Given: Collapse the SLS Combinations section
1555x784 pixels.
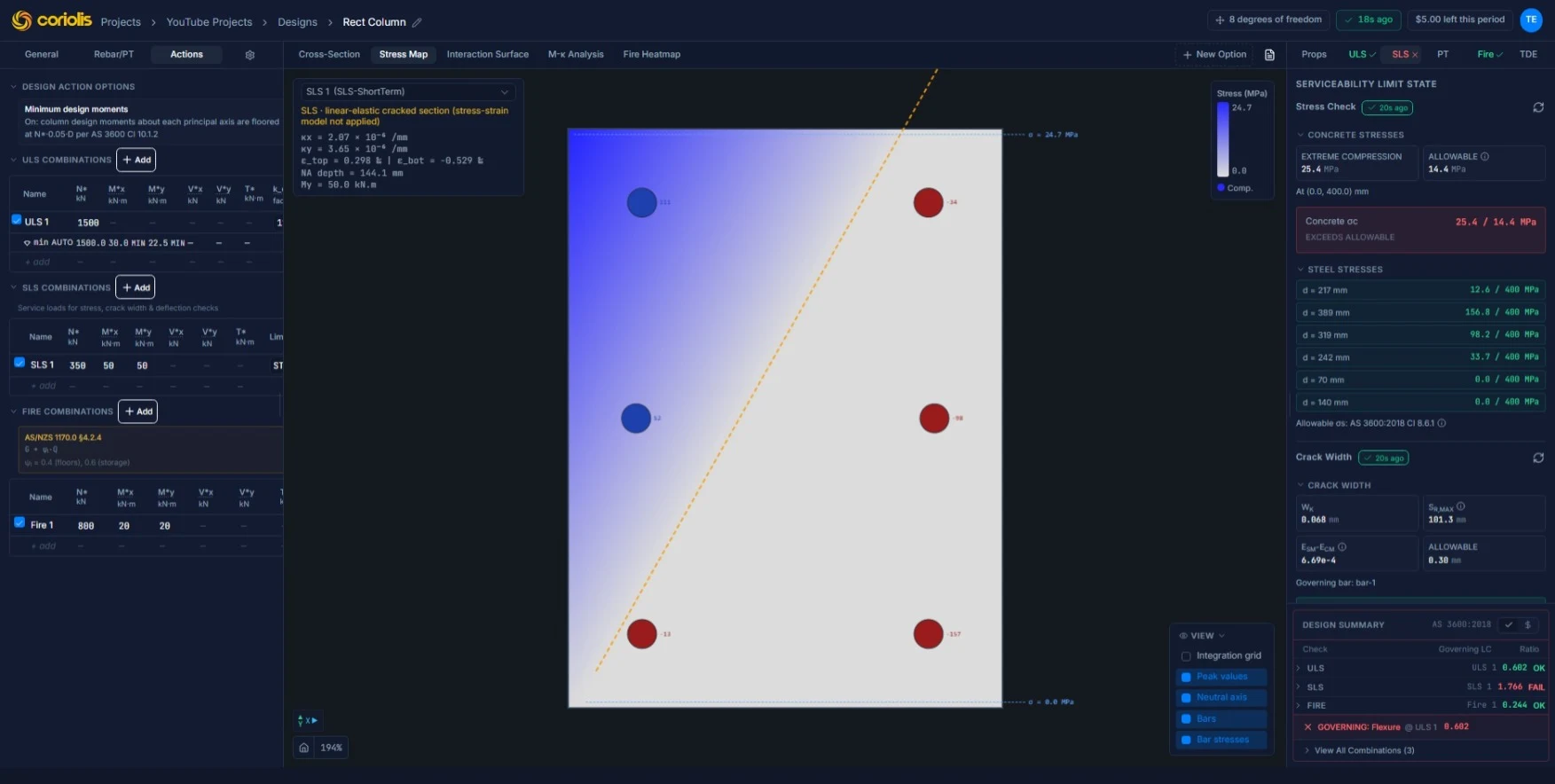Looking at the screenshot, I should click(x=13, y=288).
